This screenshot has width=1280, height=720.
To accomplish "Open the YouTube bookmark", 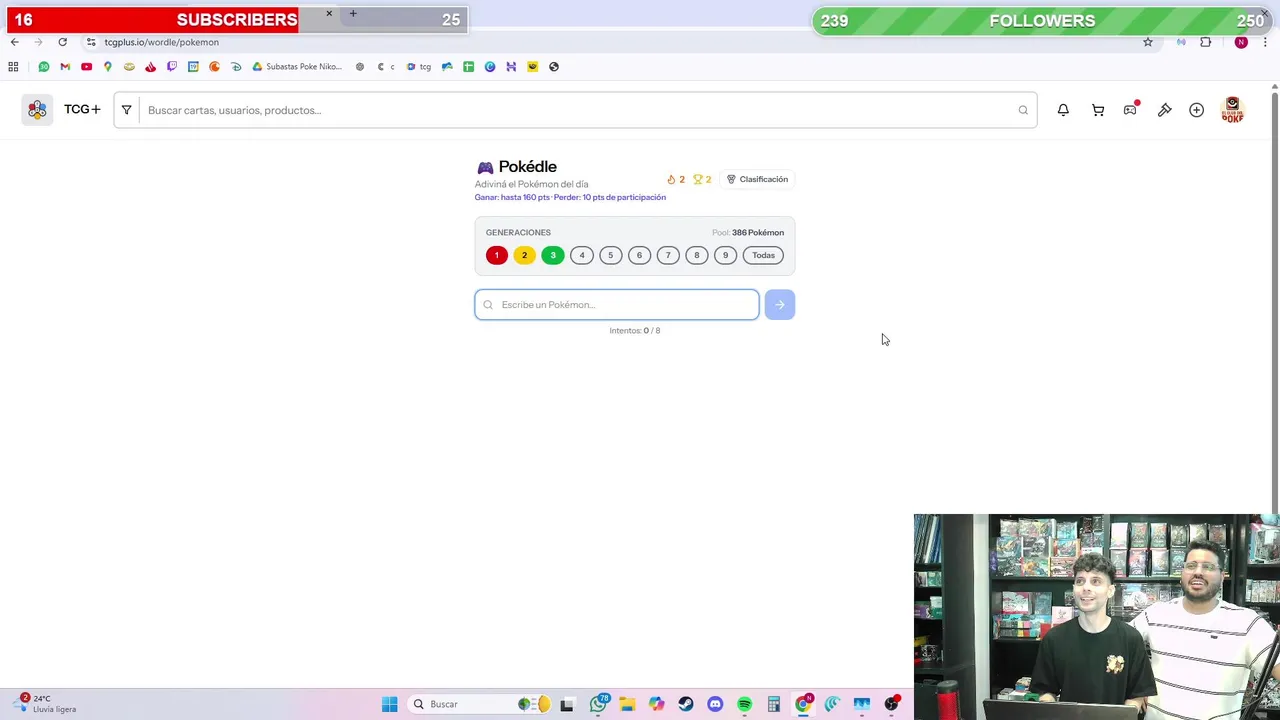I will click(x=86, y=67).
